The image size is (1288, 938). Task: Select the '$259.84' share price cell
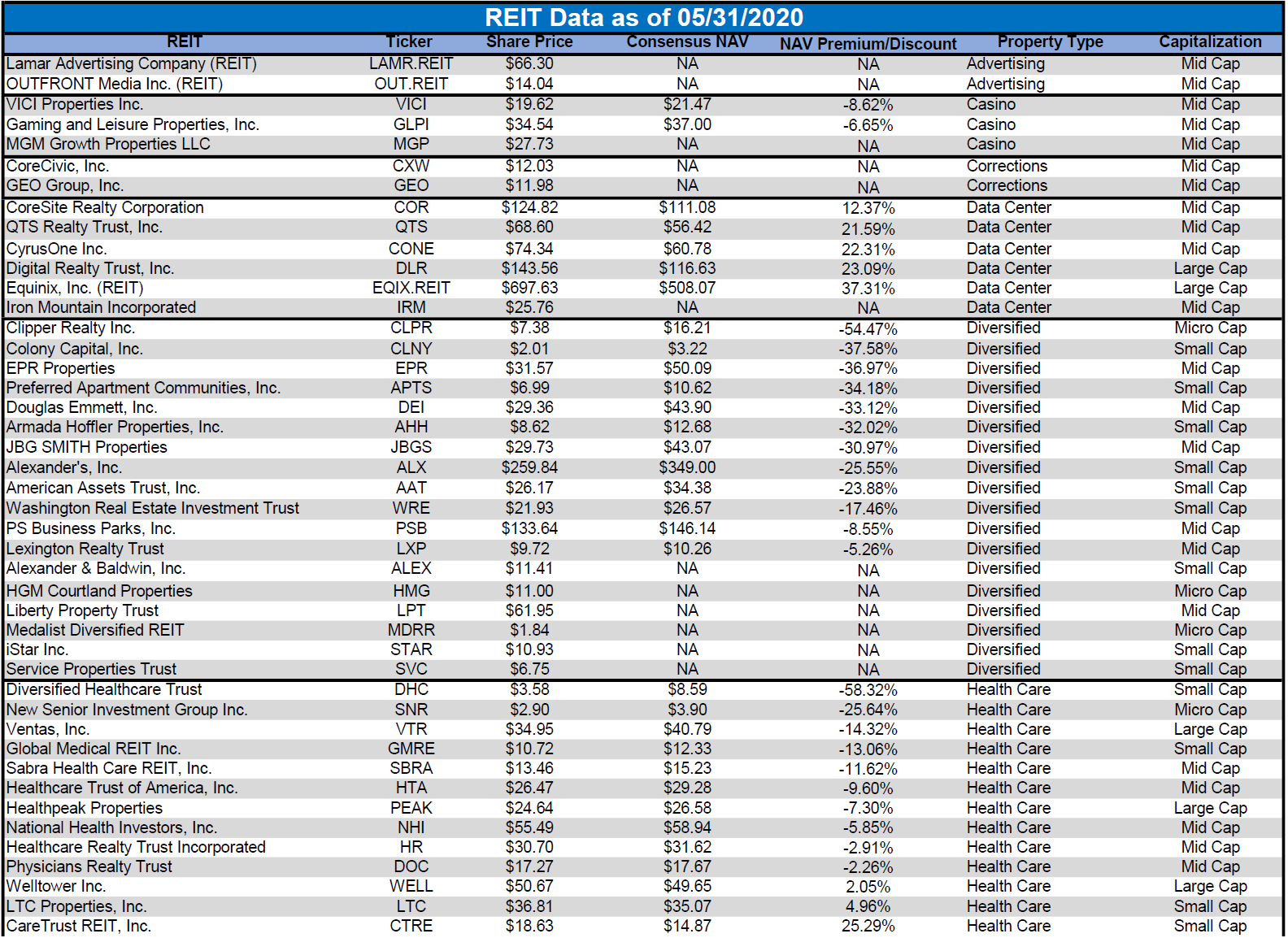(x=529, y=467)
